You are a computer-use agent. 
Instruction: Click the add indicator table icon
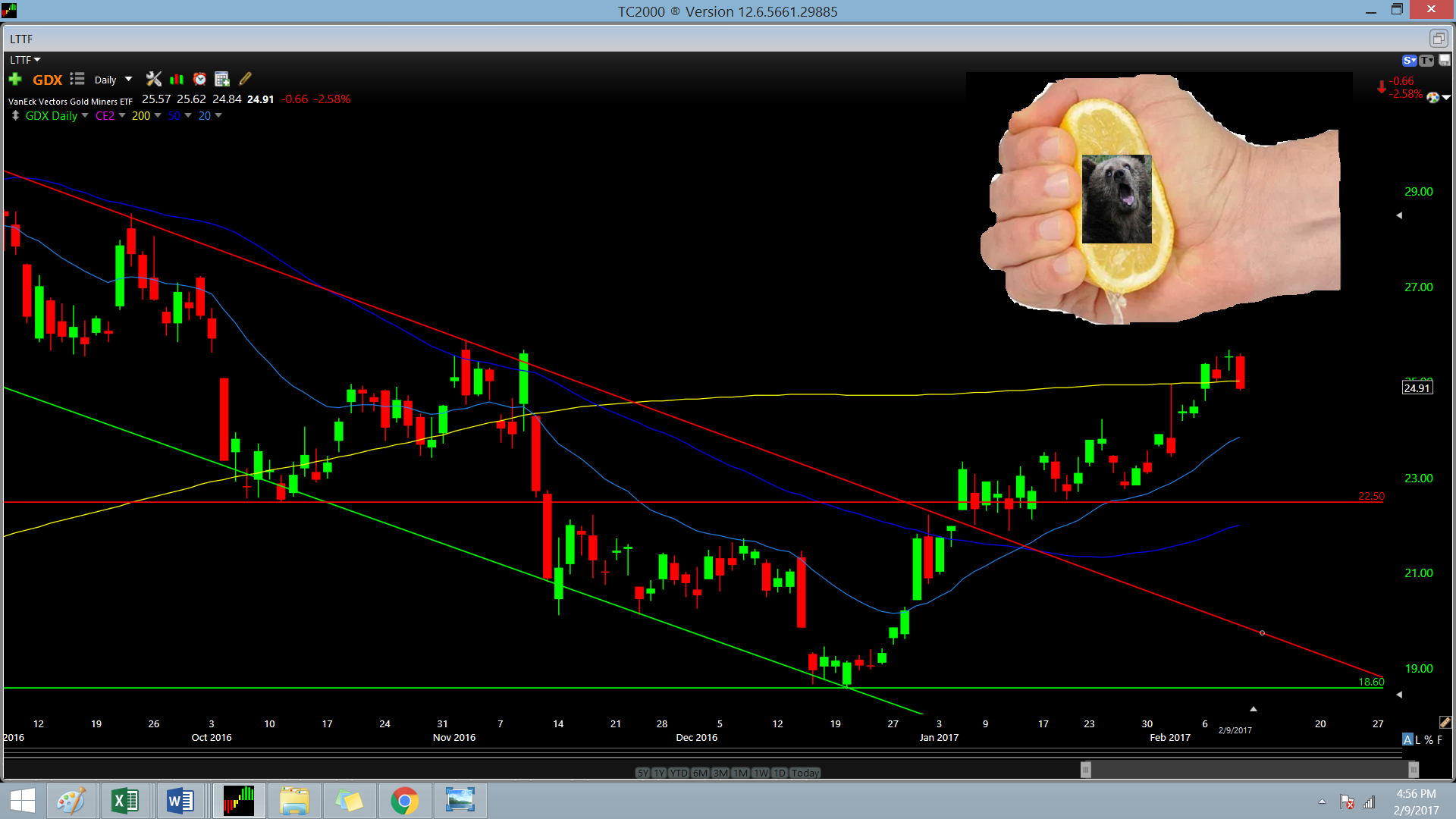coord(222,79)
